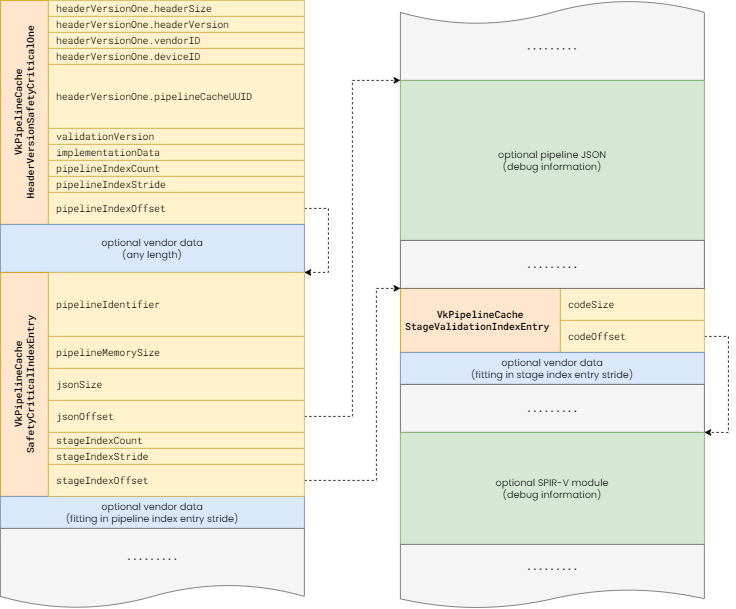
Task: Select the jsonSize field
Action: [x=176, y=384]
